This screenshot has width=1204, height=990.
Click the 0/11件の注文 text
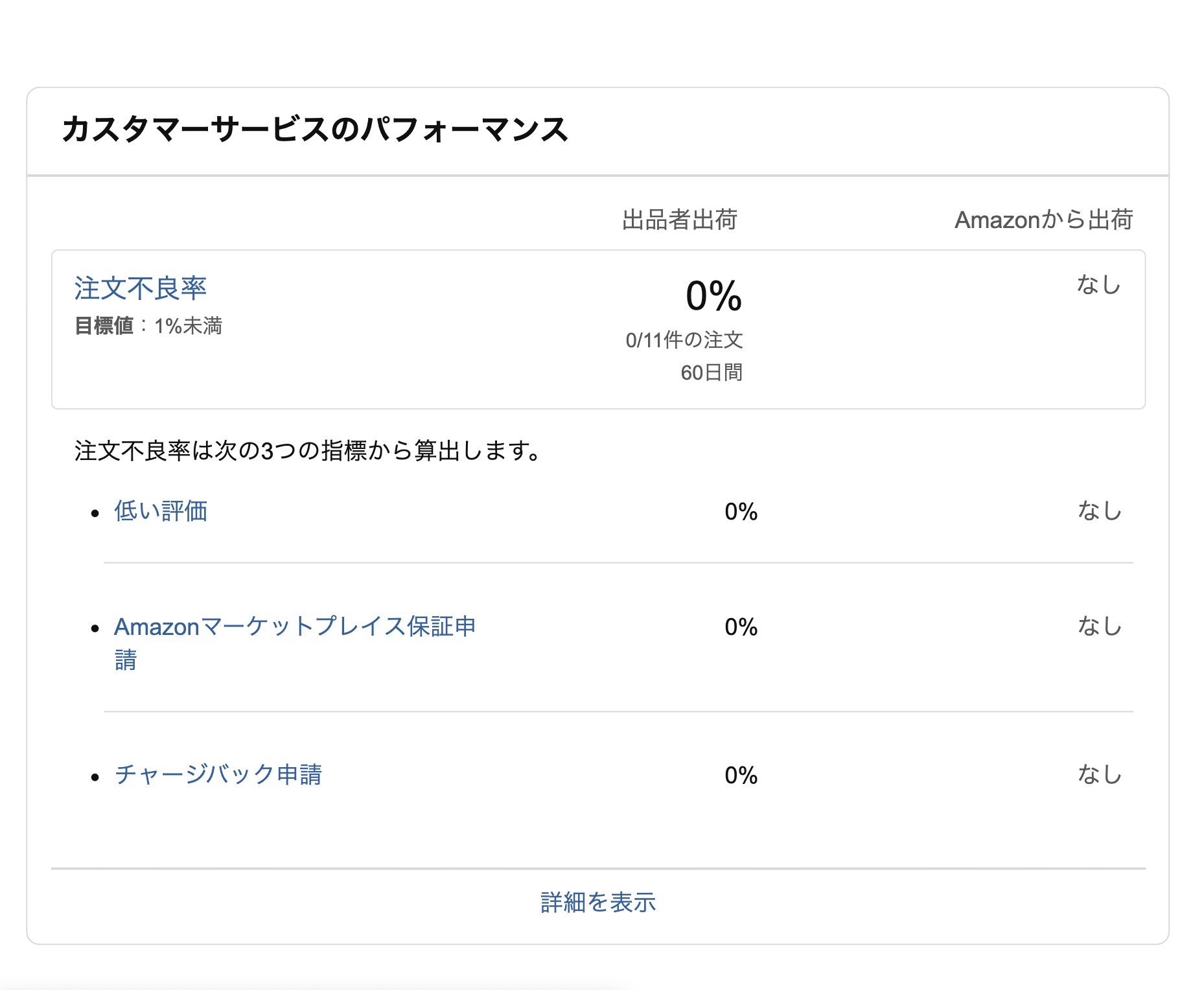[684, 340]
